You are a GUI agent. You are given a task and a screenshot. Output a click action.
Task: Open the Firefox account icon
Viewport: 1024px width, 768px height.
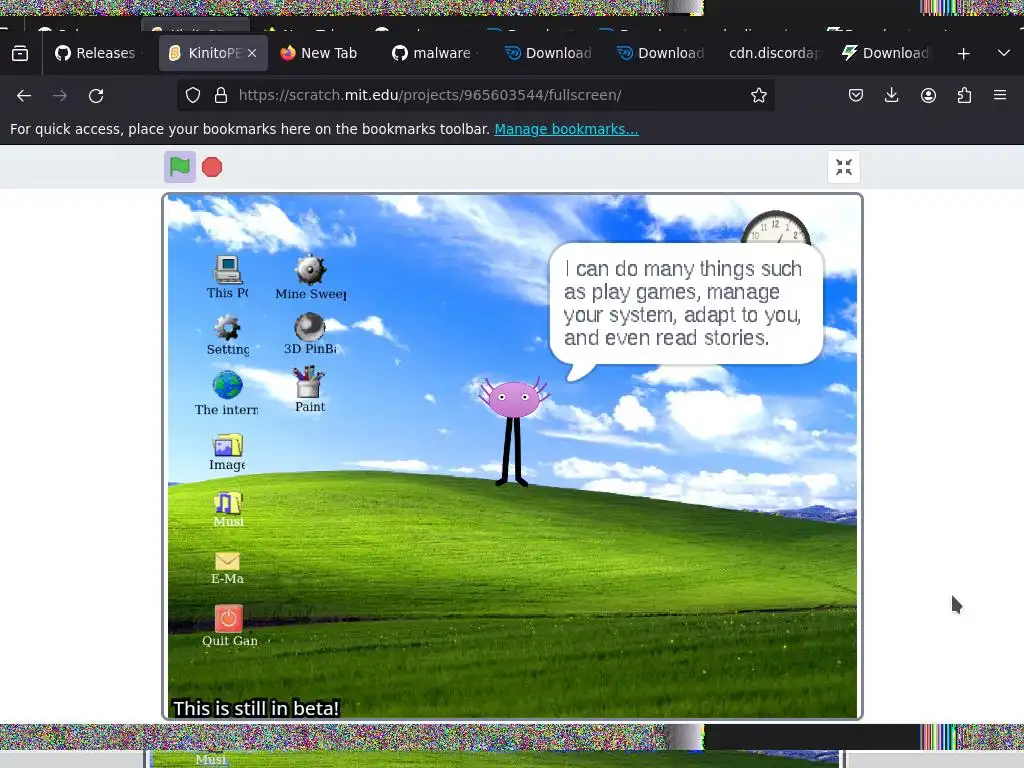pos(928,95)
